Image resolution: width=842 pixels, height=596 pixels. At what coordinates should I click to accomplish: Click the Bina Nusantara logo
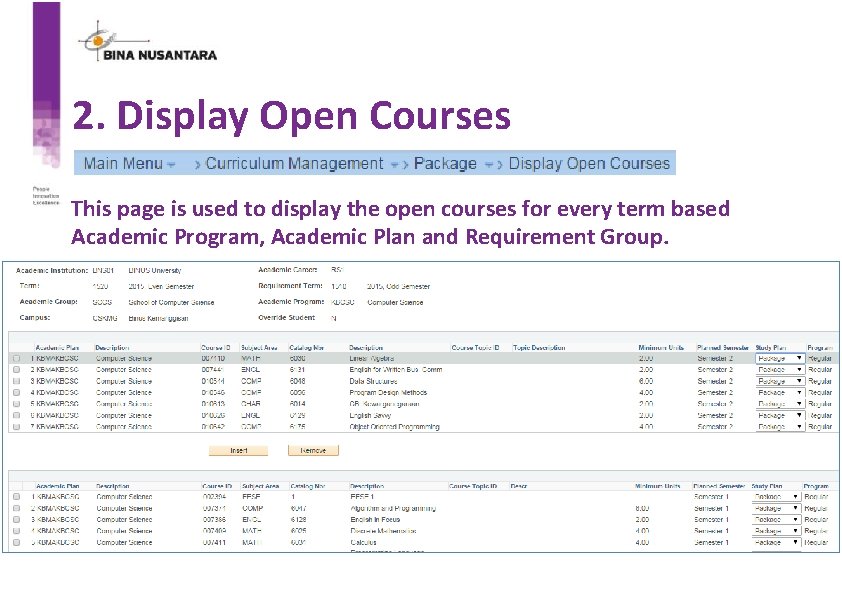(146, 41)
